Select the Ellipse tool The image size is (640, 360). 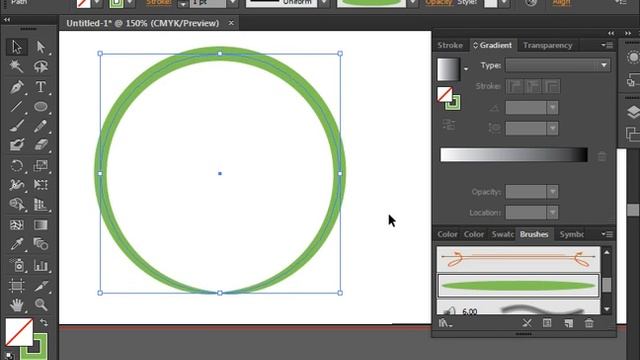click(x=40, y=107)
